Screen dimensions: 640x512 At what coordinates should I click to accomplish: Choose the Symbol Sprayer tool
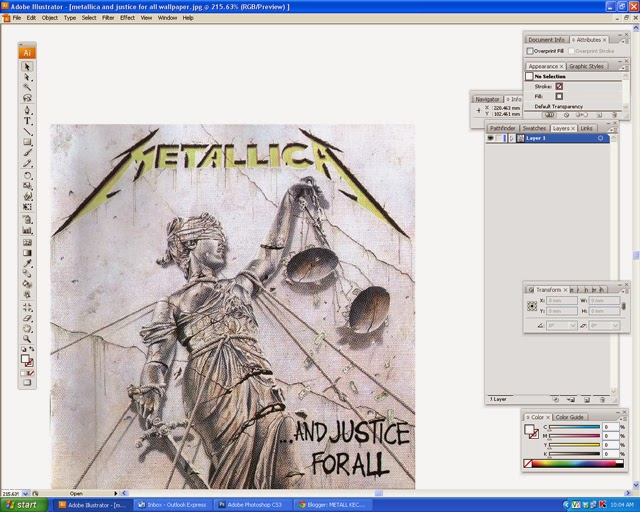click(27, 220)
